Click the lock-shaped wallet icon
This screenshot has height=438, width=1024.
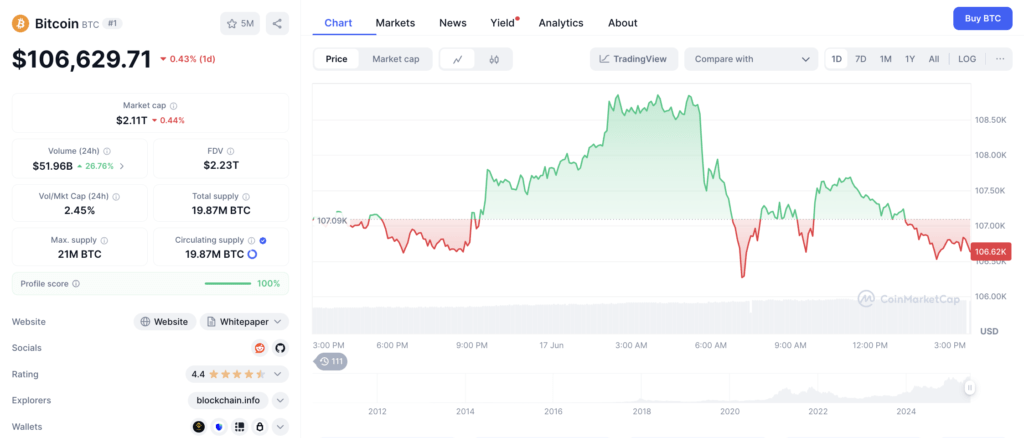pyautogui.click(x=260, y=427)
